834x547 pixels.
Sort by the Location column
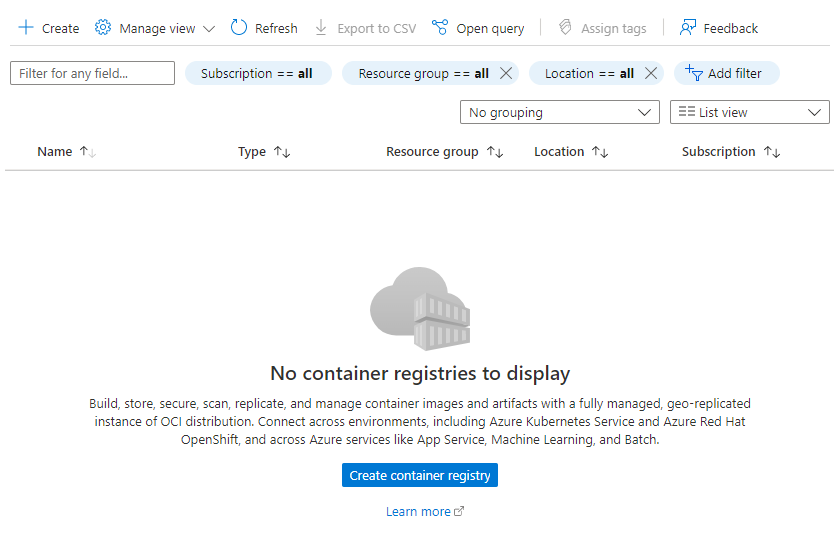(559, 152)
